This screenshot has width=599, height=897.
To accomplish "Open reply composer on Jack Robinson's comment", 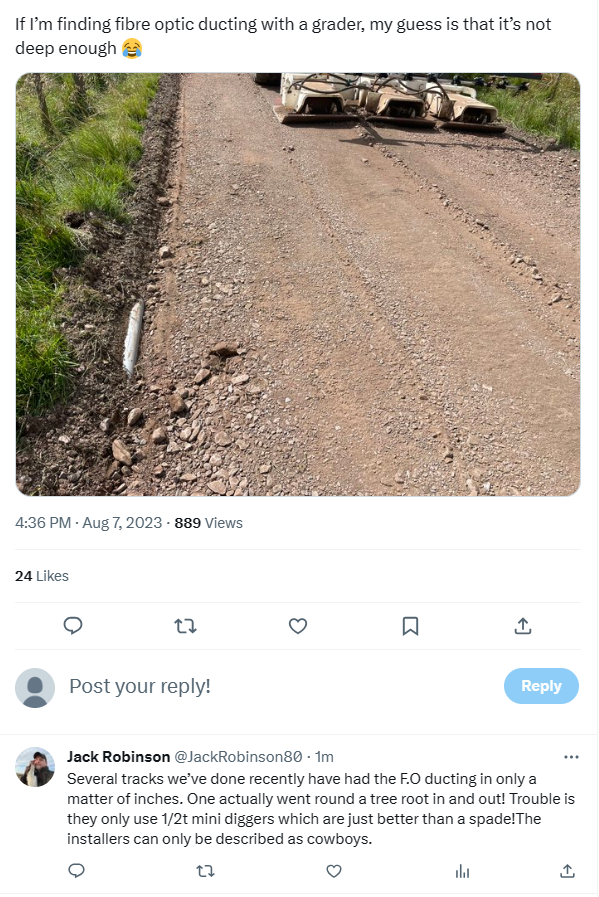I will (77, 871).
